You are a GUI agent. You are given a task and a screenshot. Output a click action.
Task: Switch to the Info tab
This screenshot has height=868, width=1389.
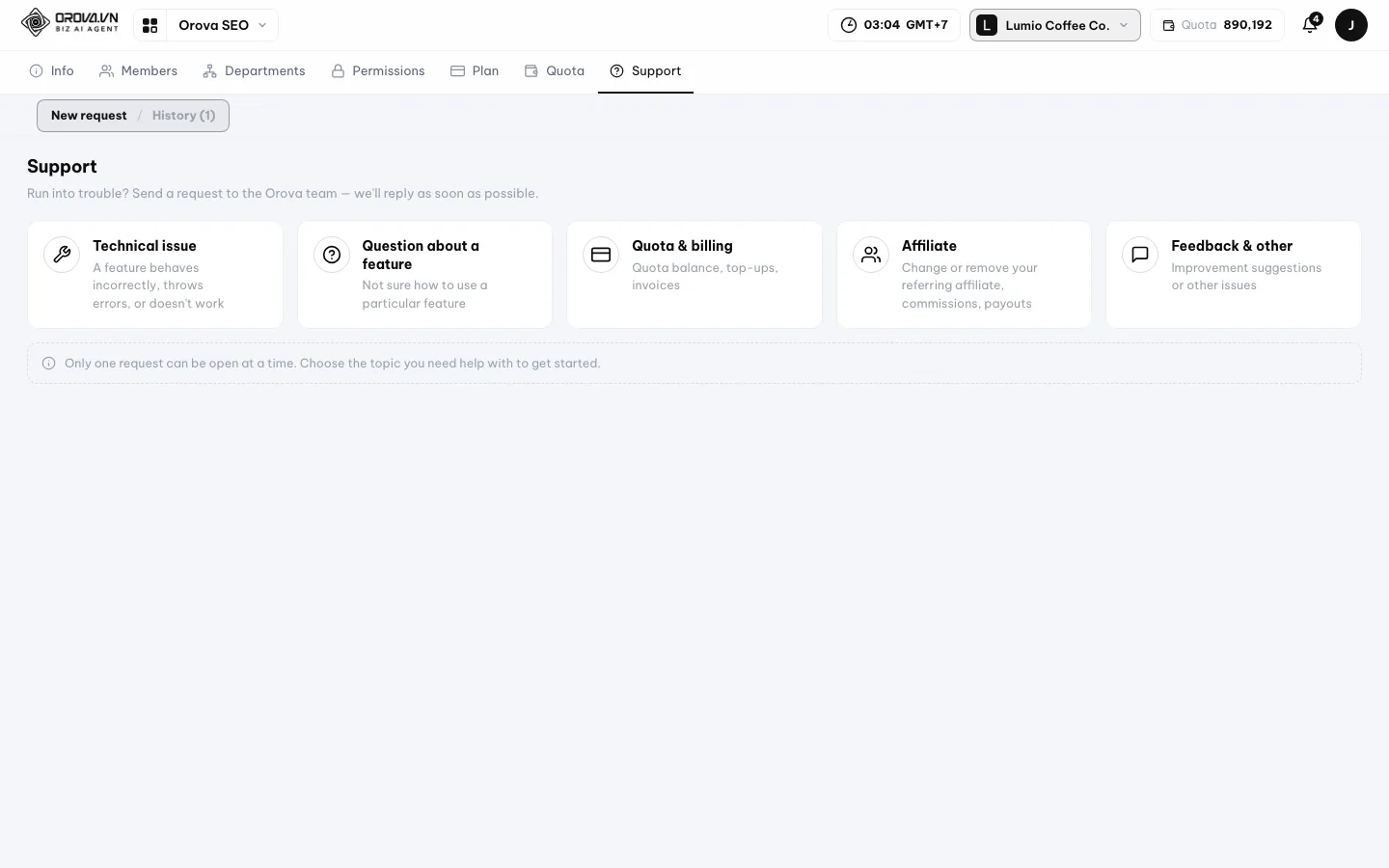52,71
